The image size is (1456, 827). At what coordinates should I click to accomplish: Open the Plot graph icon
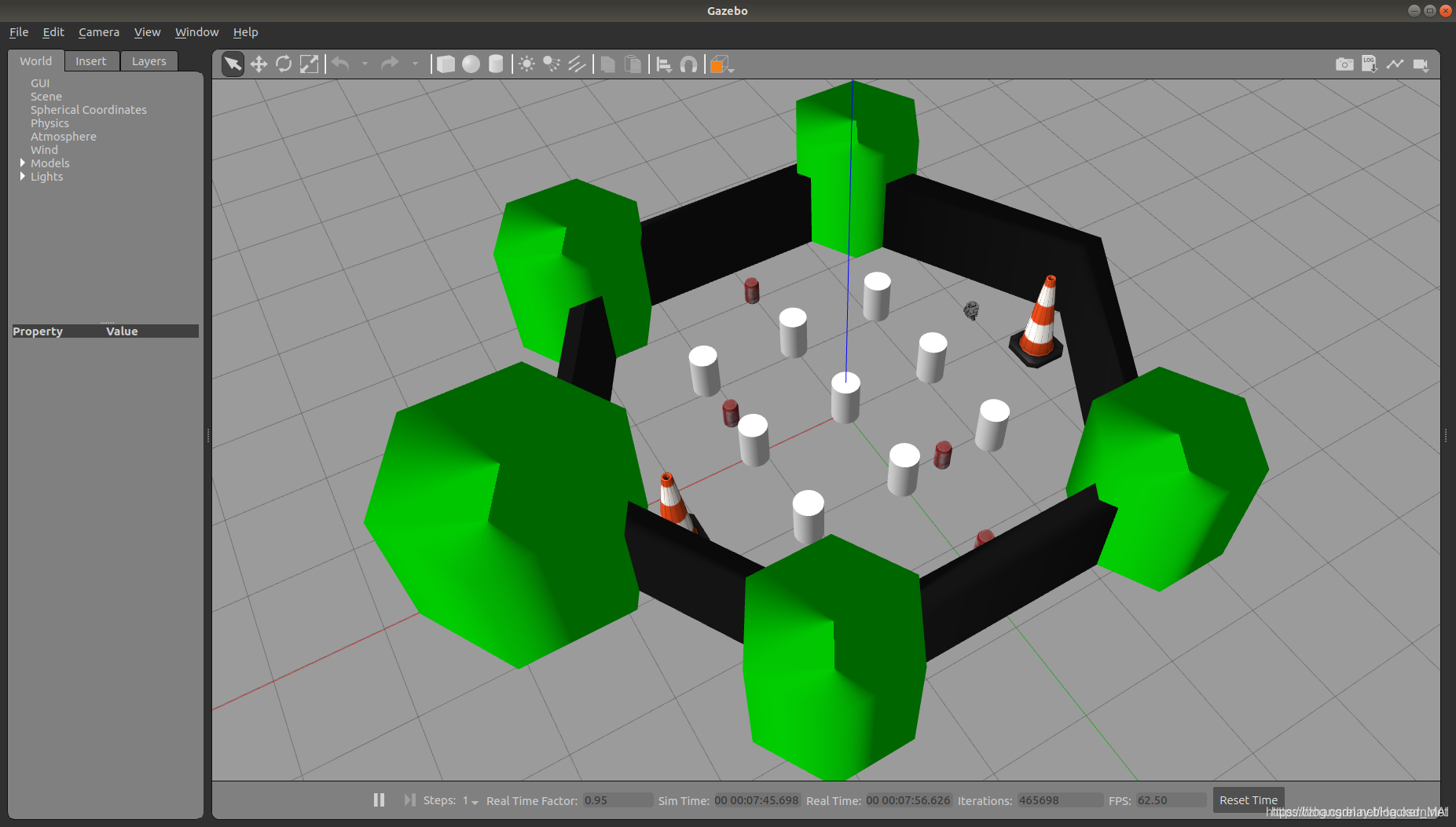(1395, 64)
